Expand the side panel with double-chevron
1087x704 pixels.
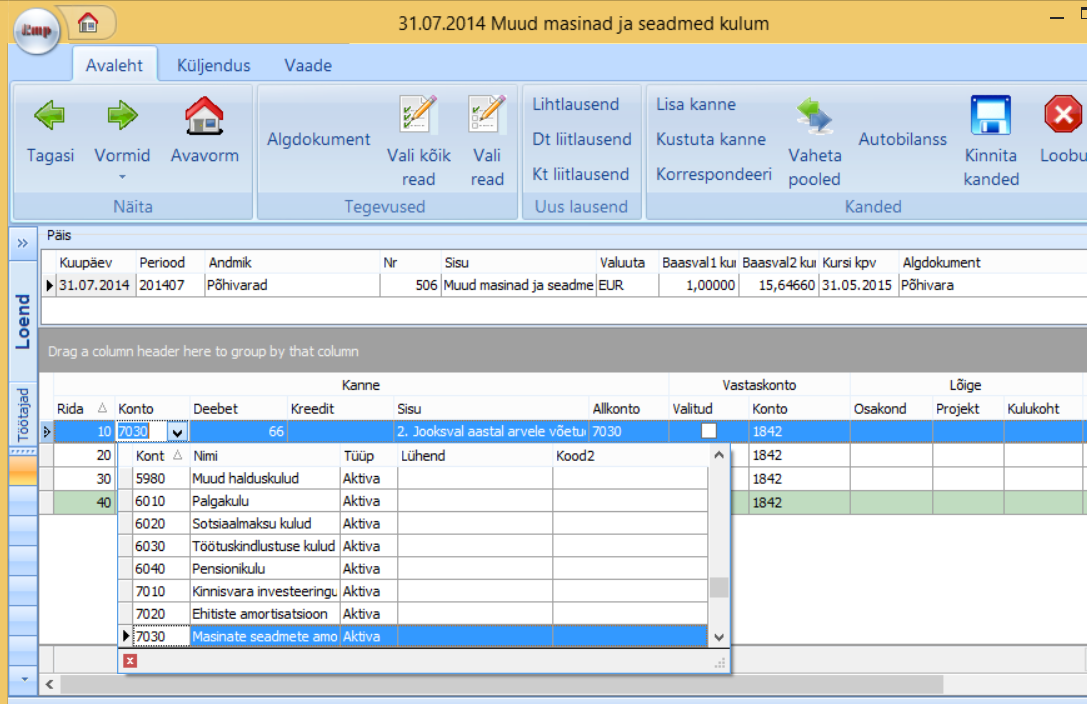(x=22, y=244)
